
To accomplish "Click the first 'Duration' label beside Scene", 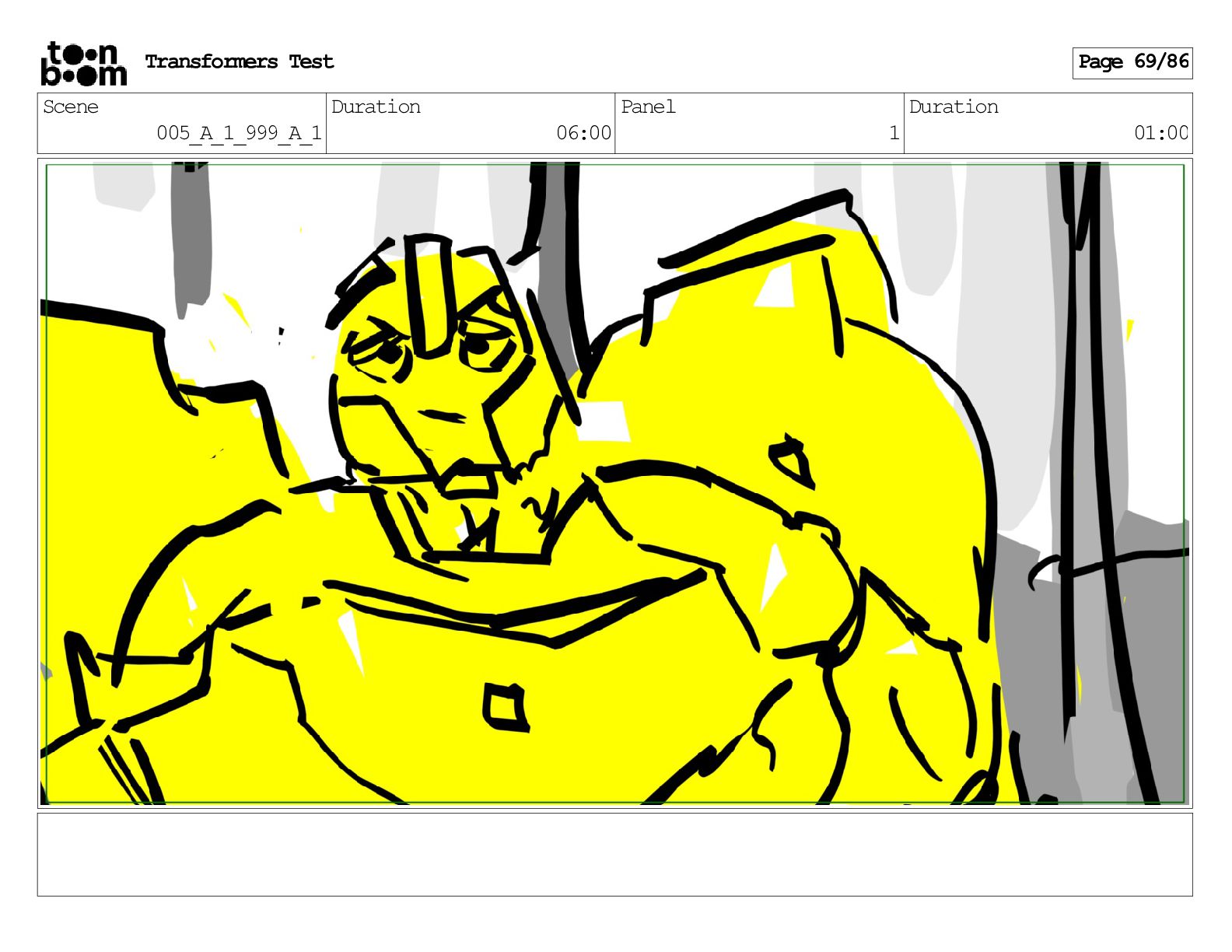I will 376,107.
